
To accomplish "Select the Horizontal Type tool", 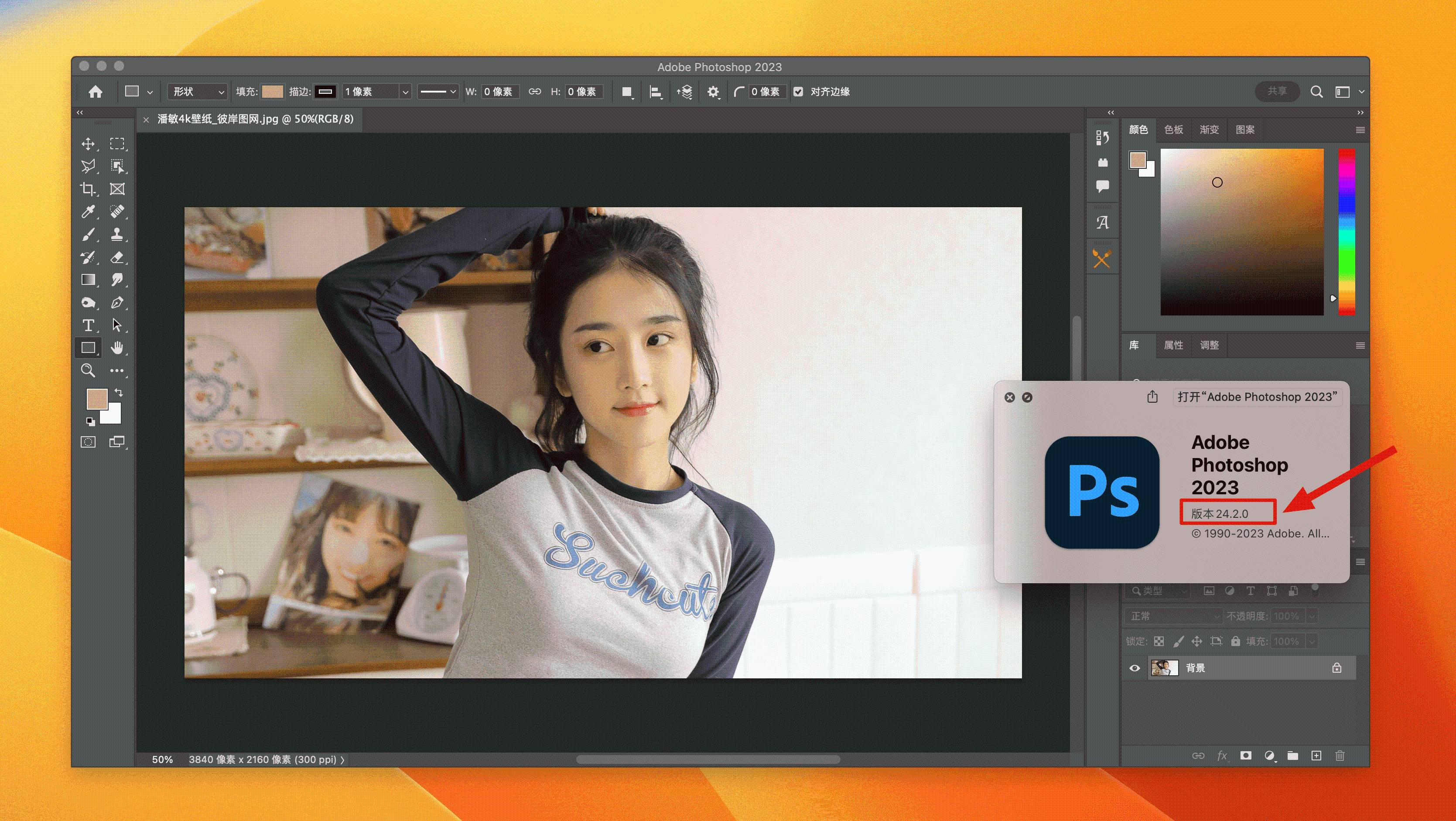I will tap(88, 325).
